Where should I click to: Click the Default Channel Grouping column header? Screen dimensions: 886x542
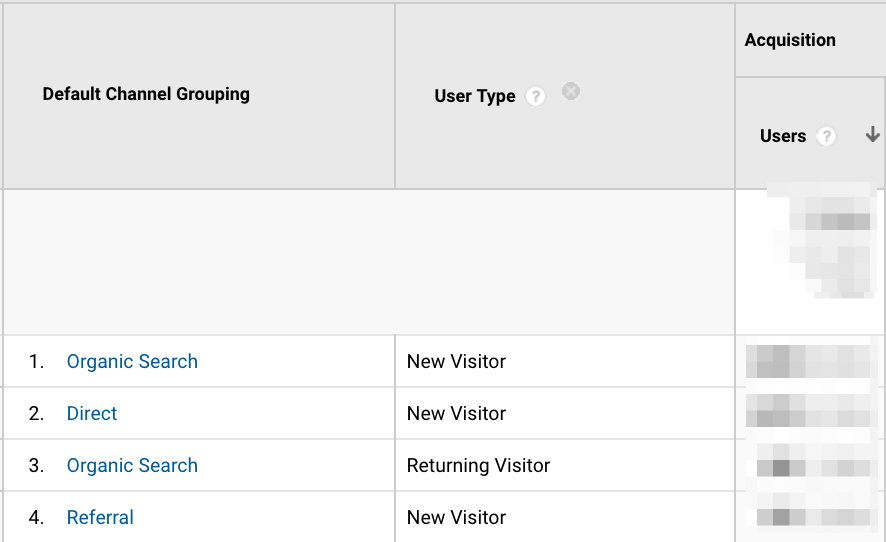146,95
